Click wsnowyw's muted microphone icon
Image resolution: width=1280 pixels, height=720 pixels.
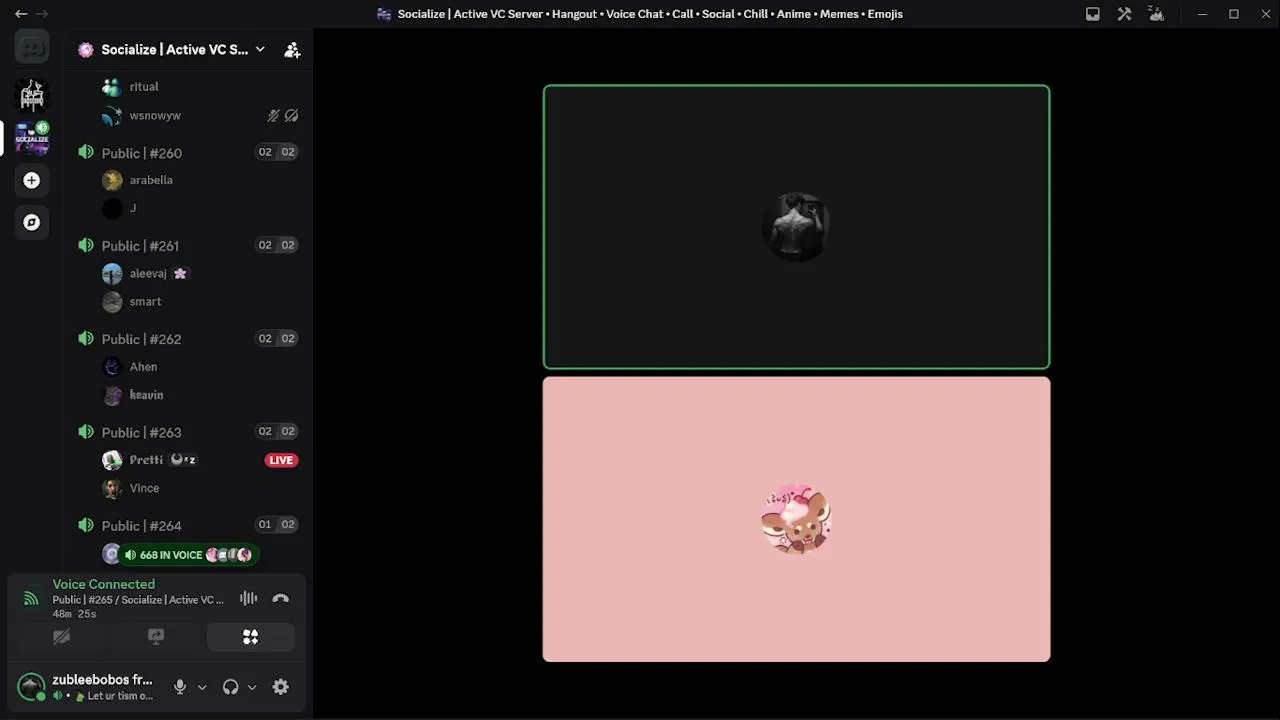273,116
